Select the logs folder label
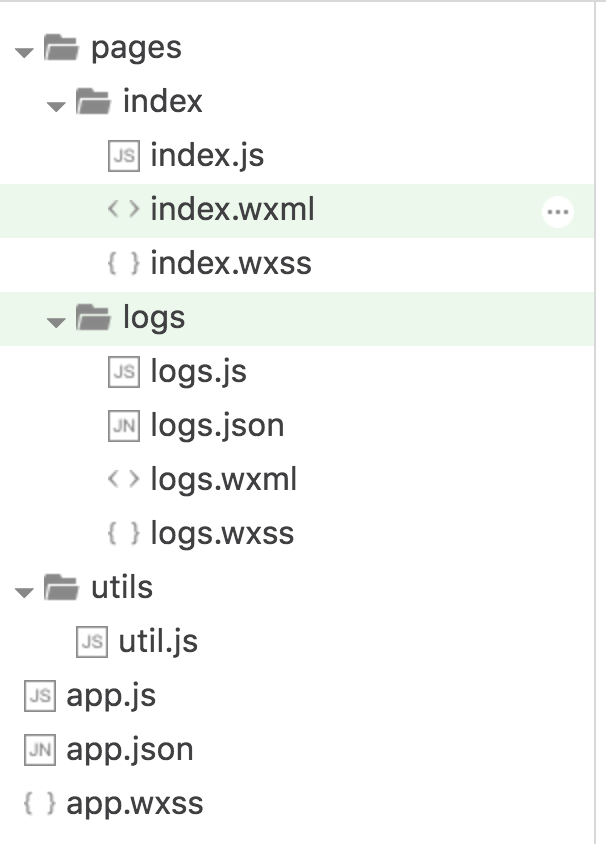606x844 pixels. 154,318
